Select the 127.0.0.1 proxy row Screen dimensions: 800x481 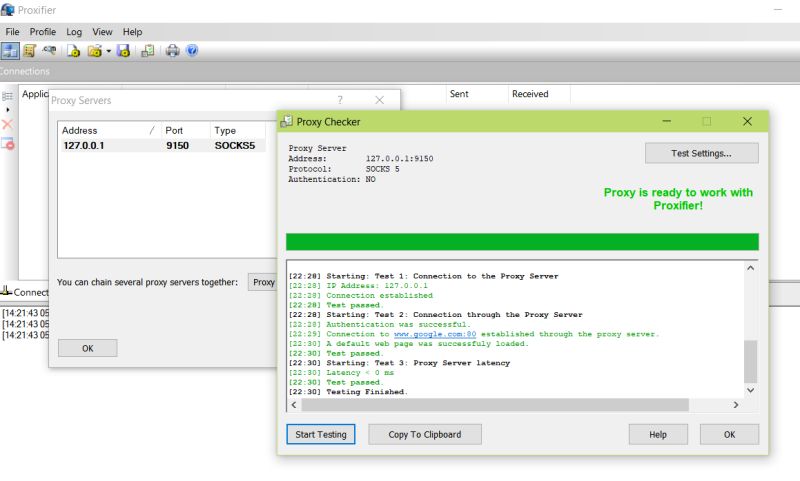tap(162, 145)
